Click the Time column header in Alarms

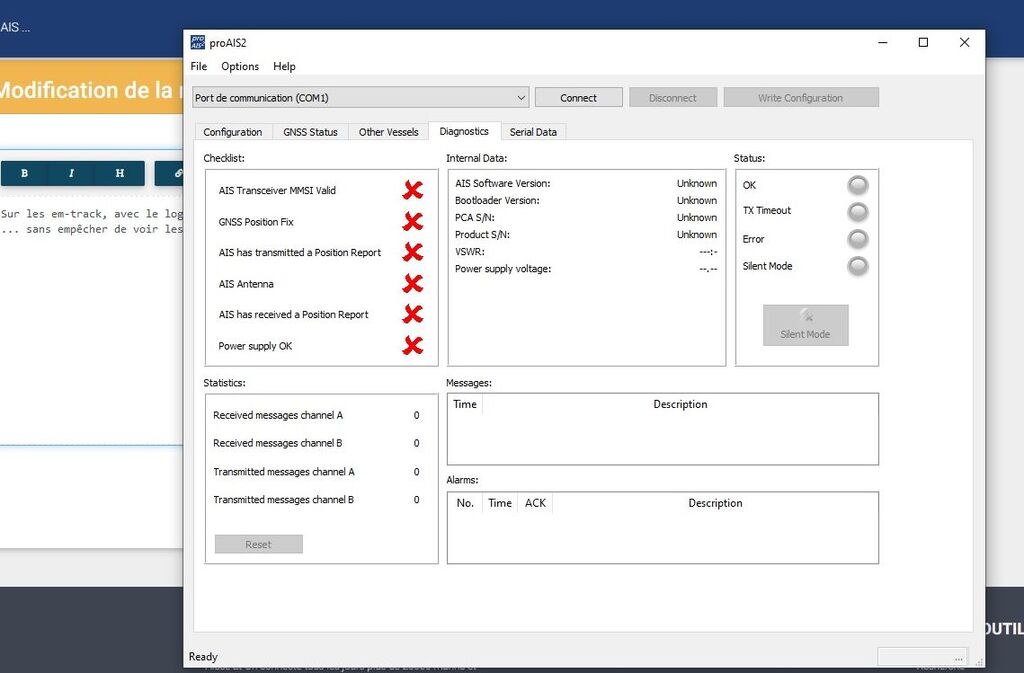point(500,503)
